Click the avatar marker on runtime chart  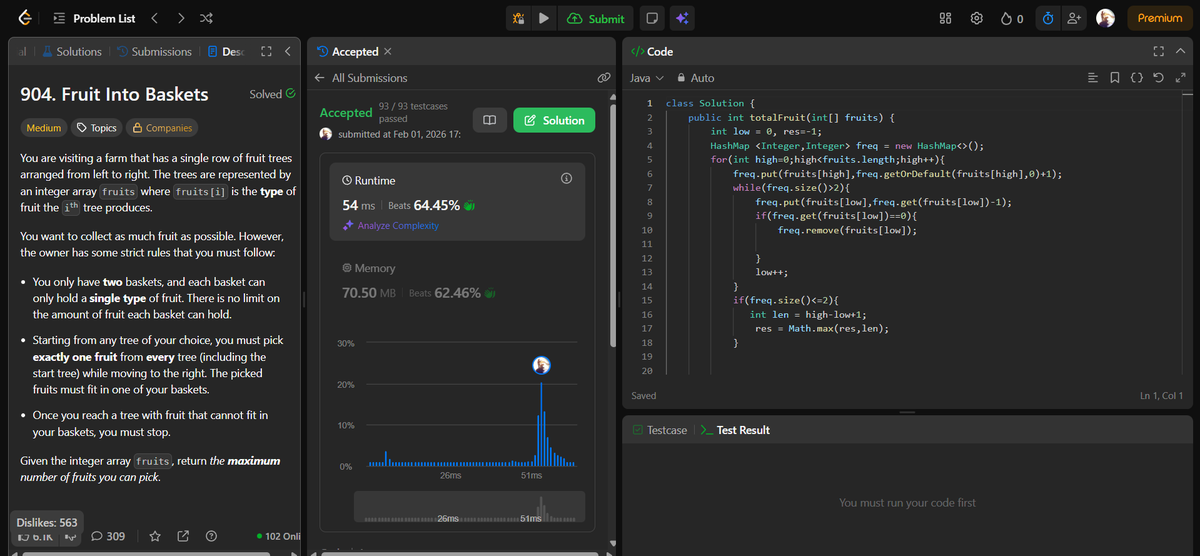click(x=541, y=366)
